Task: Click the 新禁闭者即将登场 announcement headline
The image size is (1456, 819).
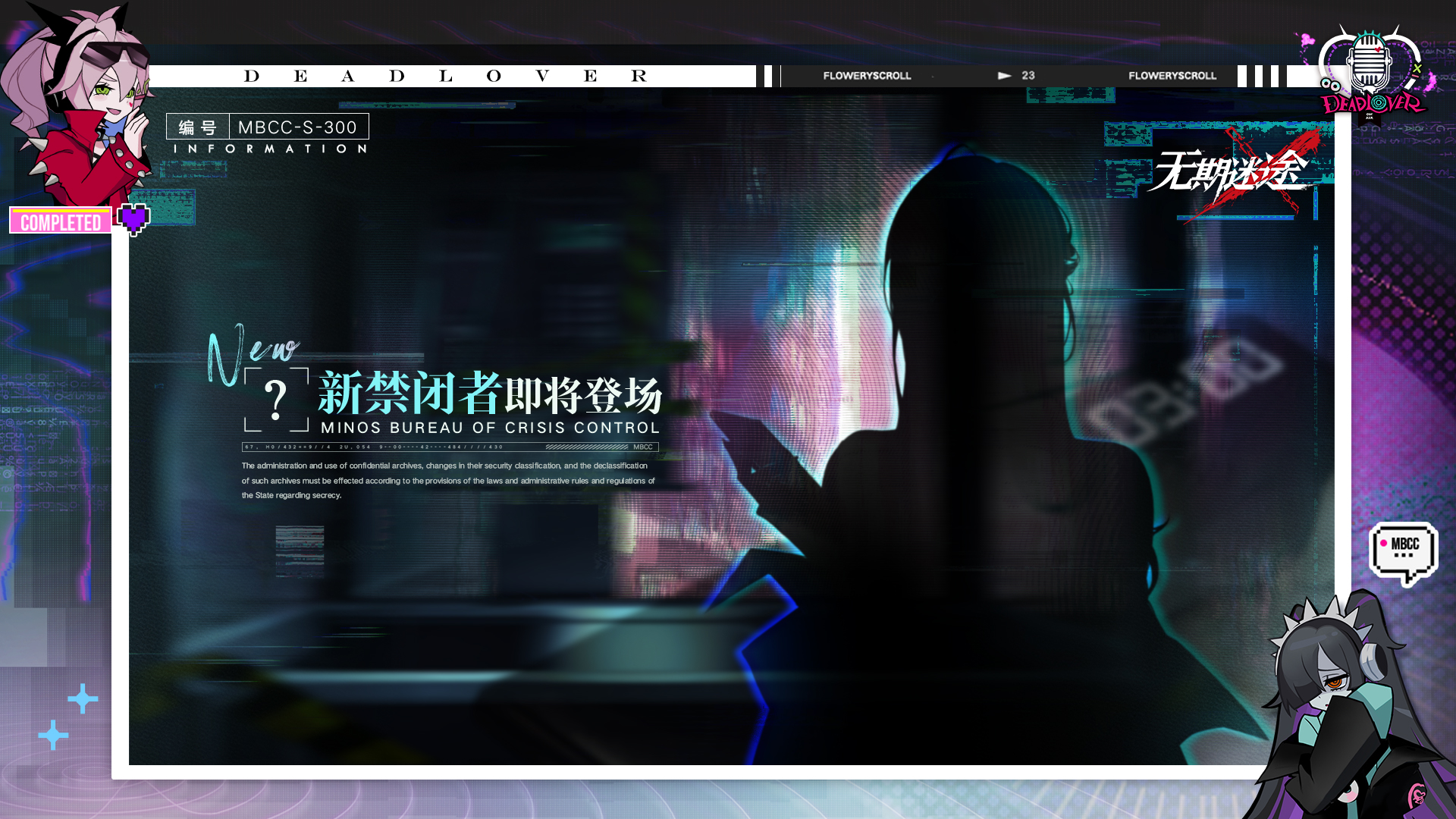Action: click(x=489, y=393)
